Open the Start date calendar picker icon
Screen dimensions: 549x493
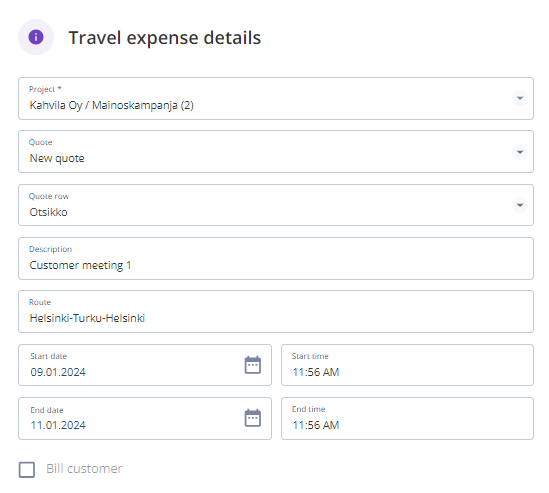point(252,365)
